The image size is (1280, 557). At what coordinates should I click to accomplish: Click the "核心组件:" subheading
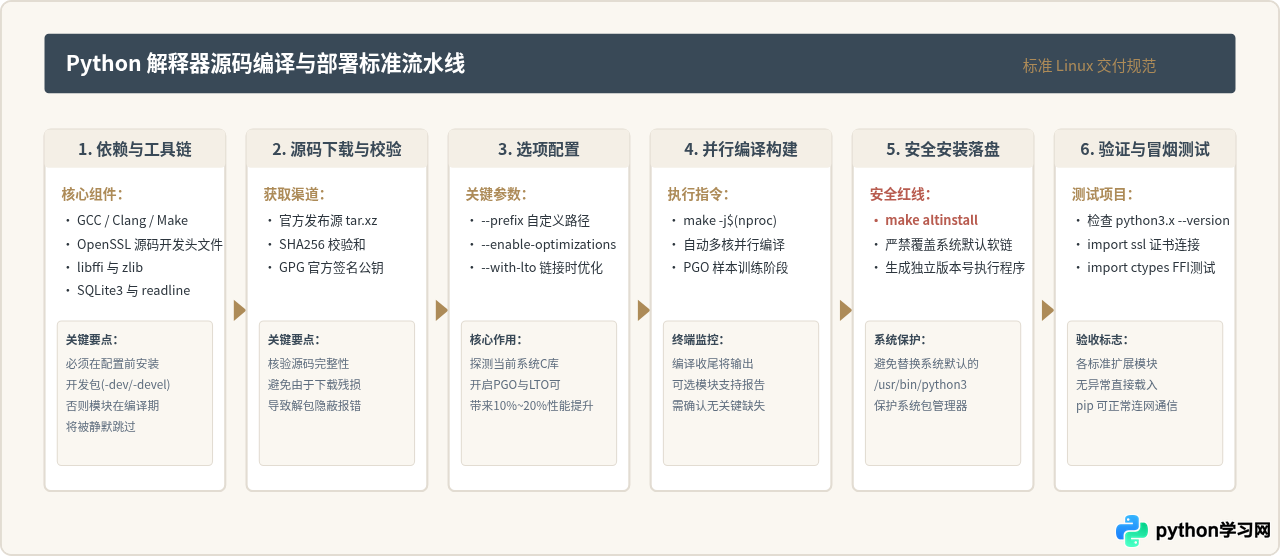click(x=92, y=194)
